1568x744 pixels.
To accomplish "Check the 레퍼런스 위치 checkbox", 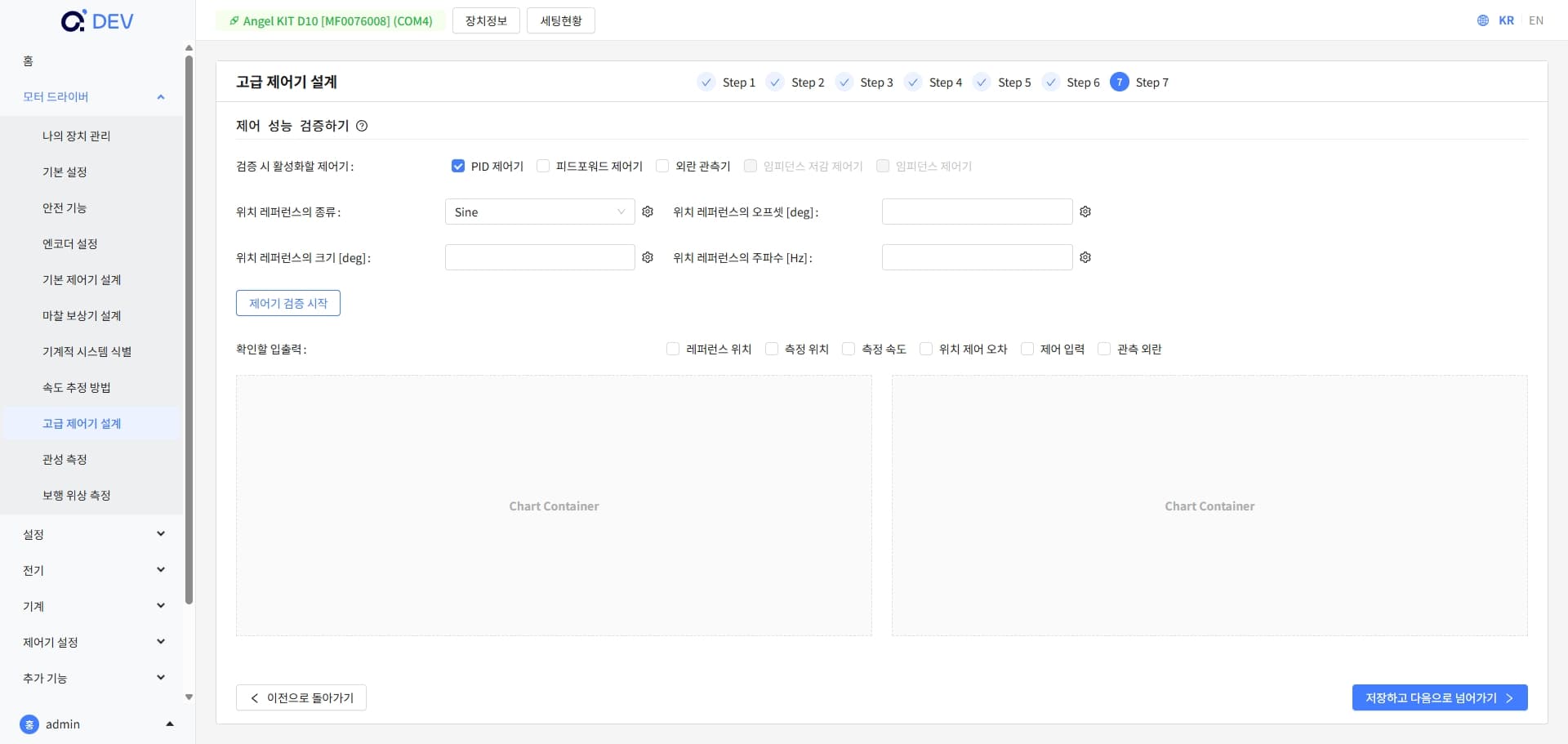I will point(673,350).
